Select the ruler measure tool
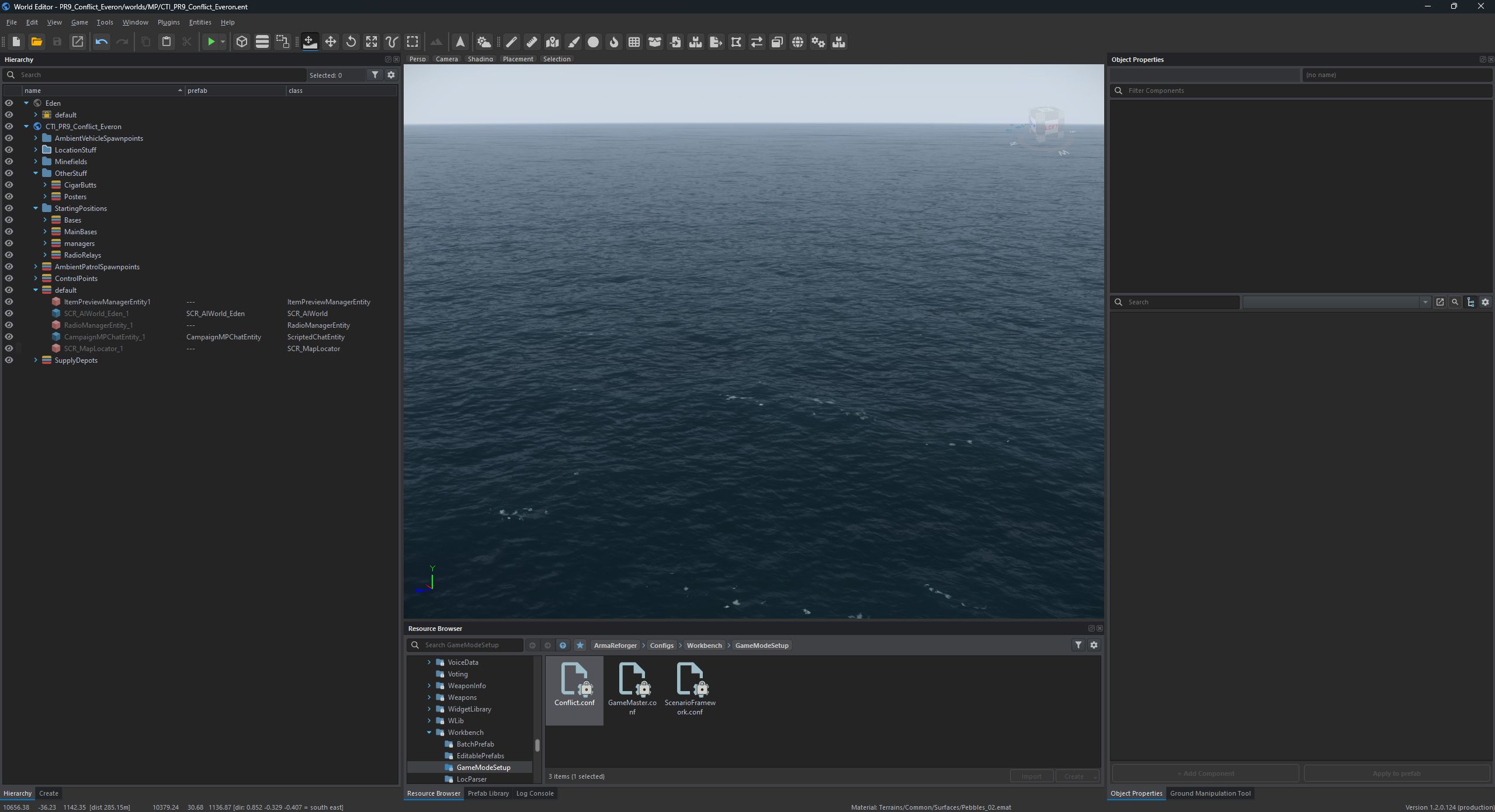 [532, 41]
